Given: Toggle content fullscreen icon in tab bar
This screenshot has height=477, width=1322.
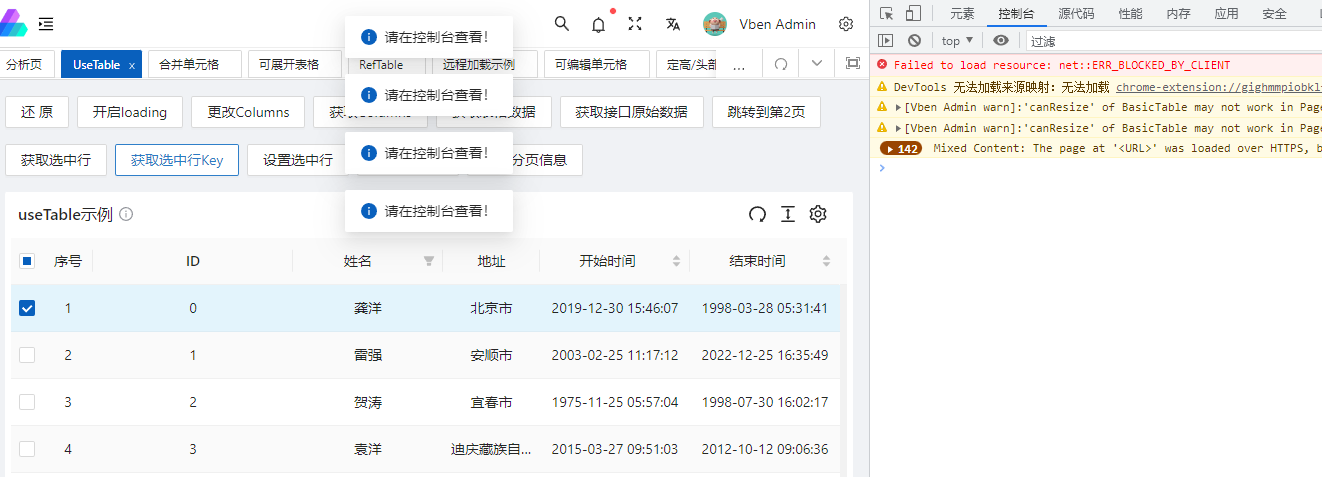Looking at the screenshot, I should pos(852,63).
